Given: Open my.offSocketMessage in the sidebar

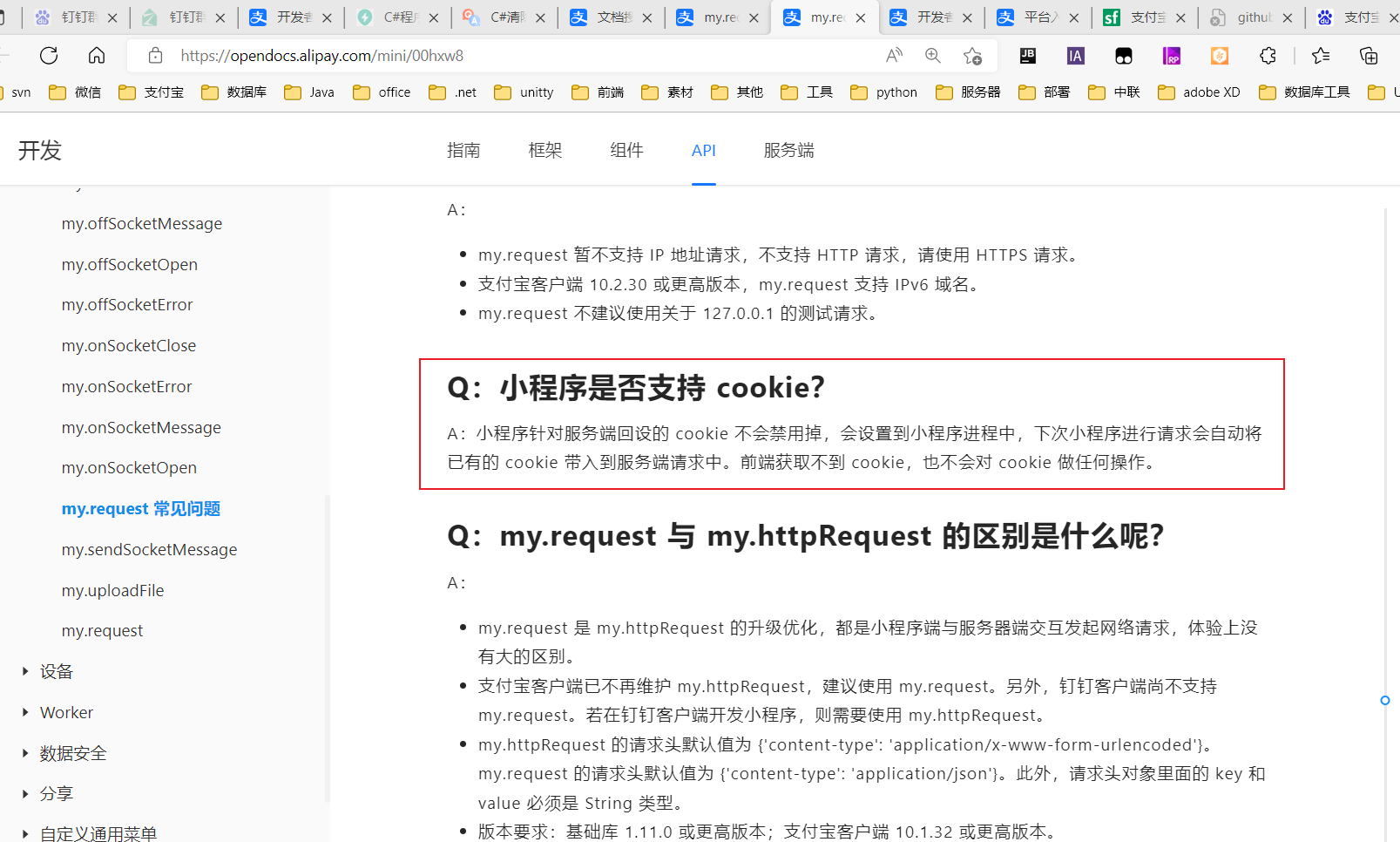Looking at the screenshot, I should [x=142, y=224].
